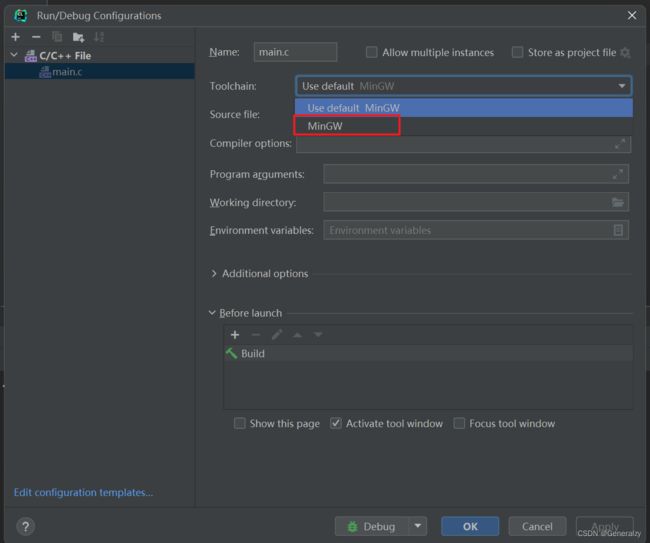Add a before launch task

[x=235, y=335]
